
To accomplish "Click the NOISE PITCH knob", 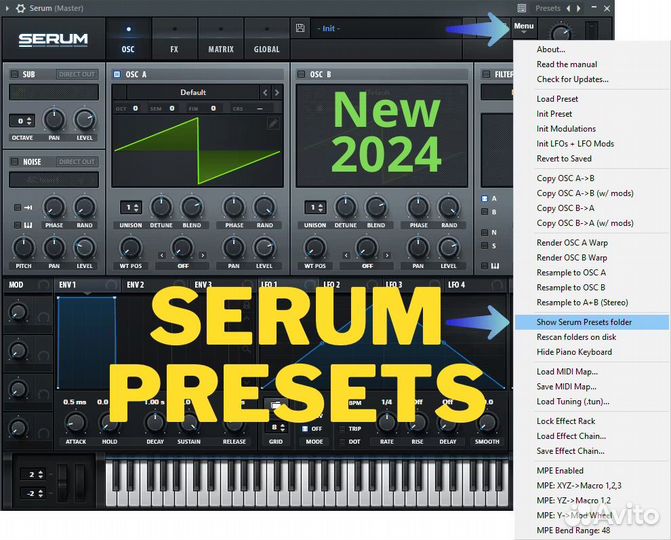I will 24,248.
